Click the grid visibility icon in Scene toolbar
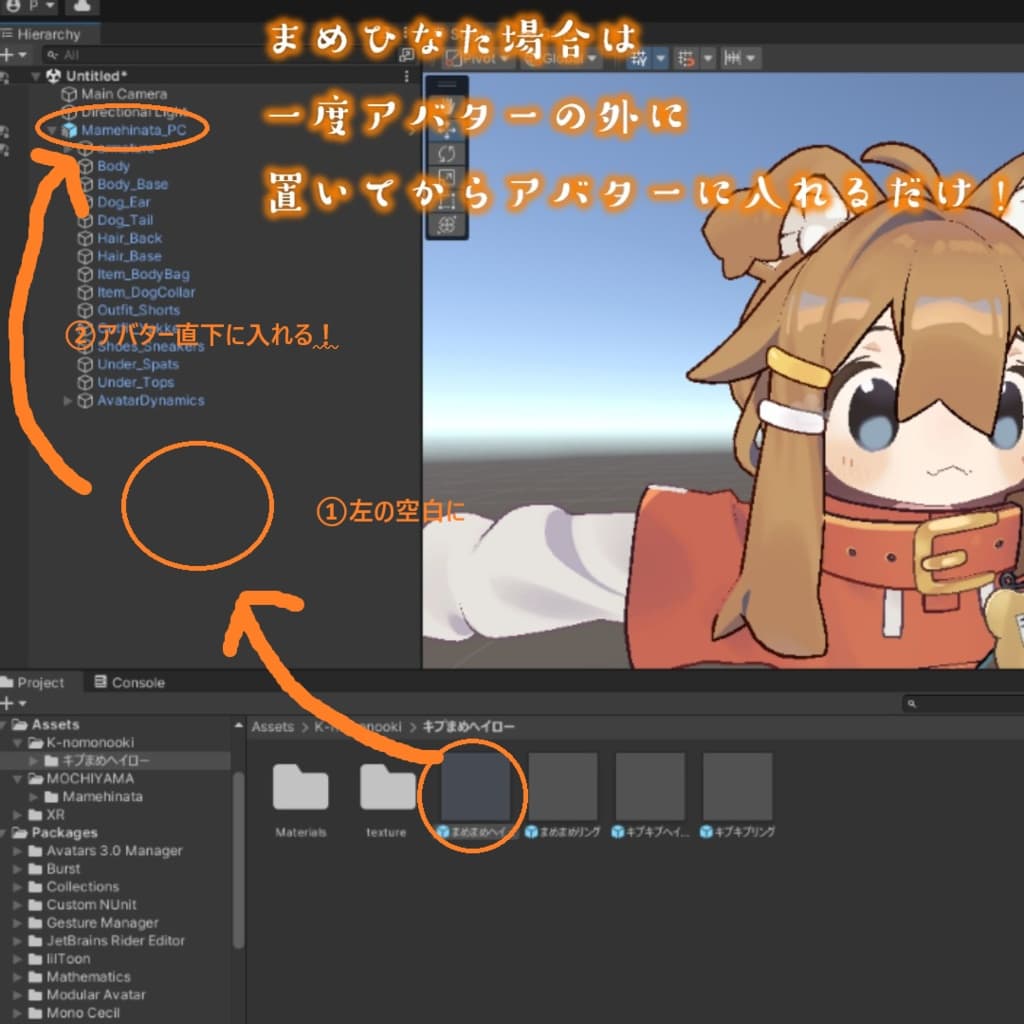 [638, 58]
